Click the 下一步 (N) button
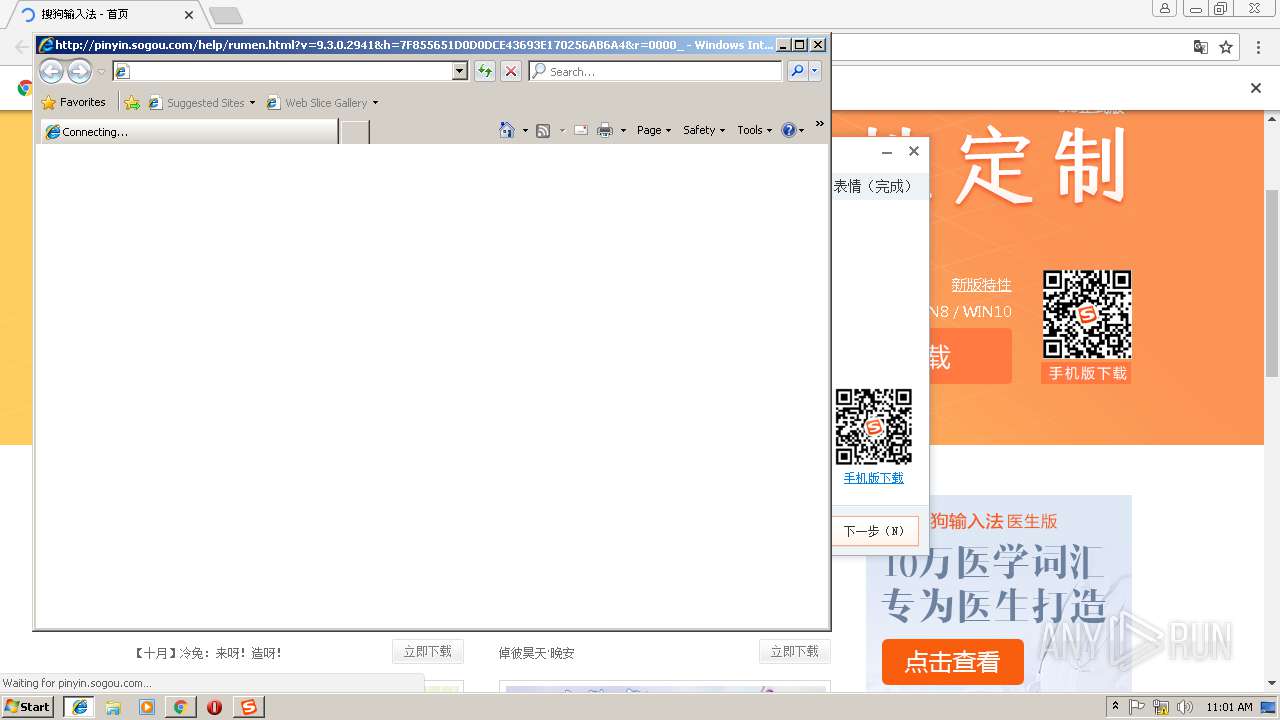Image resolution: width=1280 pixels, height=720 pixels. 874,531
